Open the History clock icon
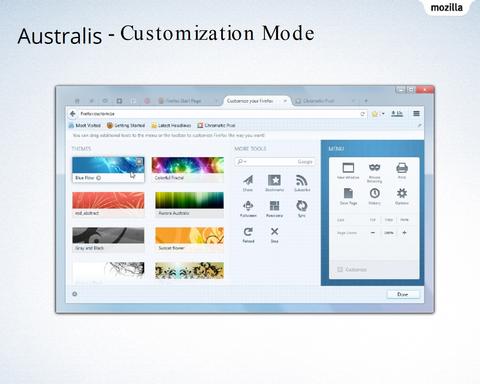 click(x=375, y=193)
